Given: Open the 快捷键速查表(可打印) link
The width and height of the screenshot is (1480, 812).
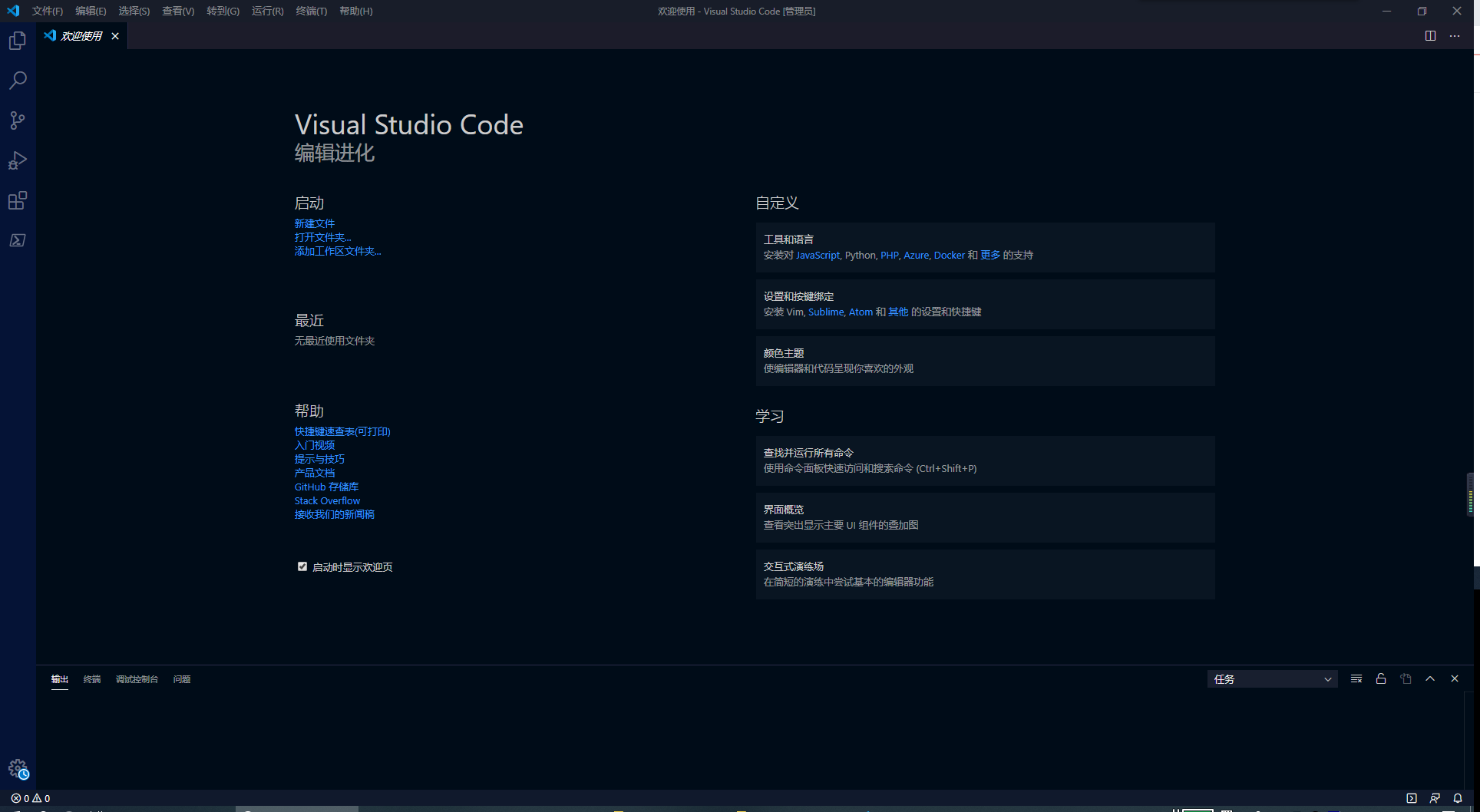Looking at the screenshot, I should tap(342, 431).
